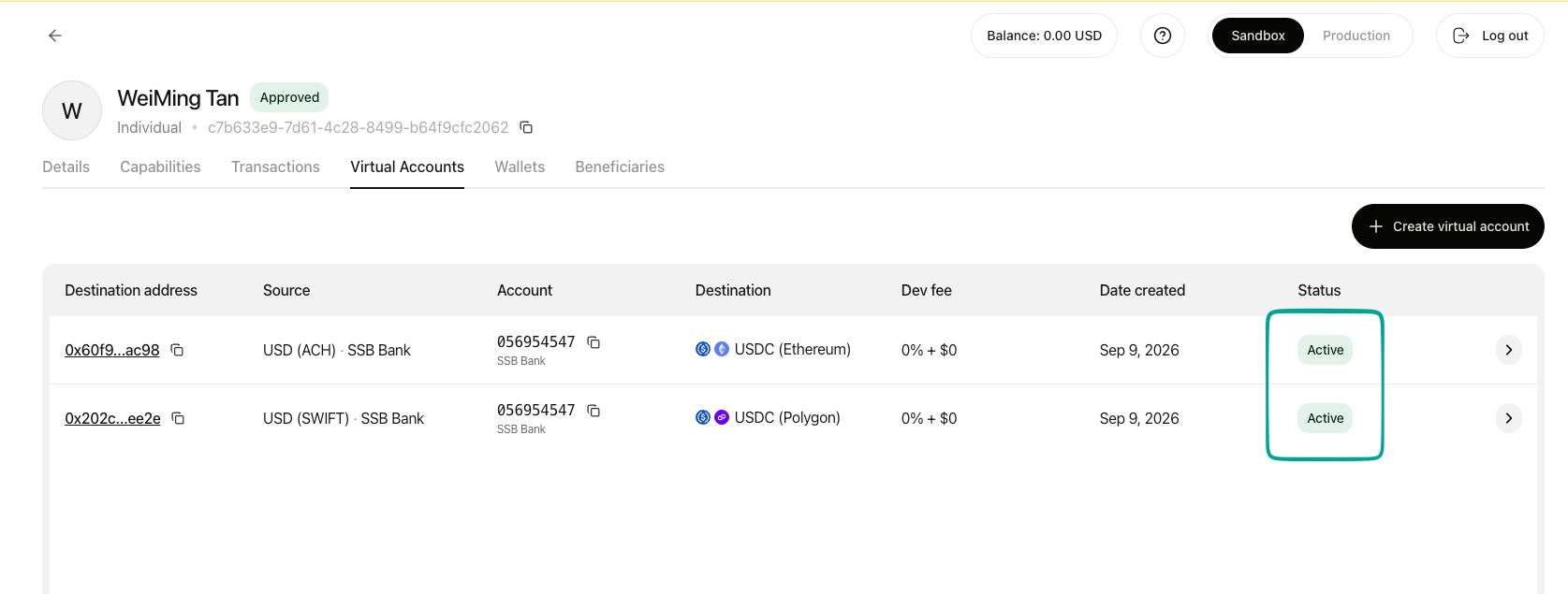
Task: Go back using the left arrow icon
Action: (55, 36)
